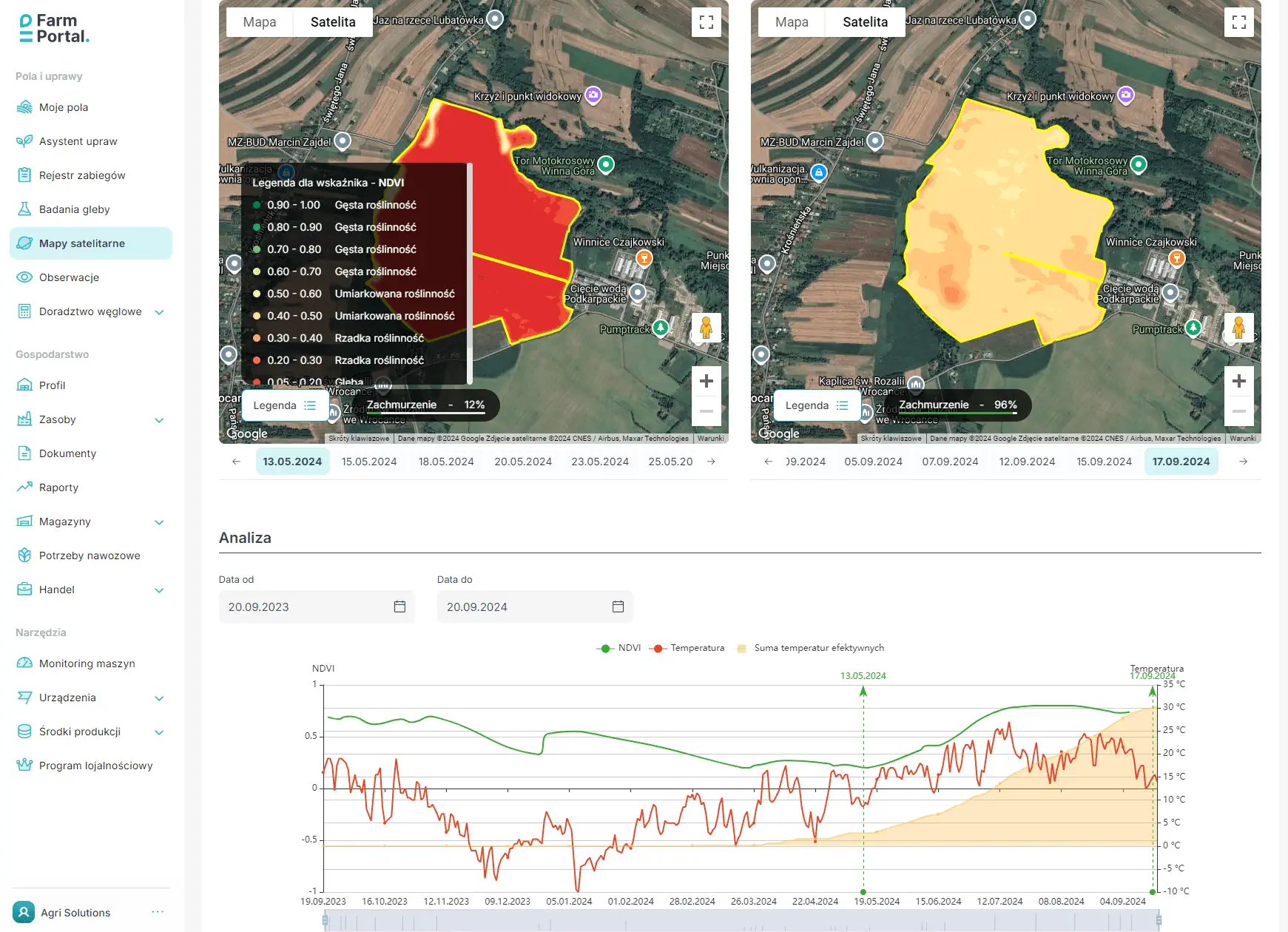Toggle Suma temperatur efektywnych series
The image size is (1288, 932).
tap(810, 648)
